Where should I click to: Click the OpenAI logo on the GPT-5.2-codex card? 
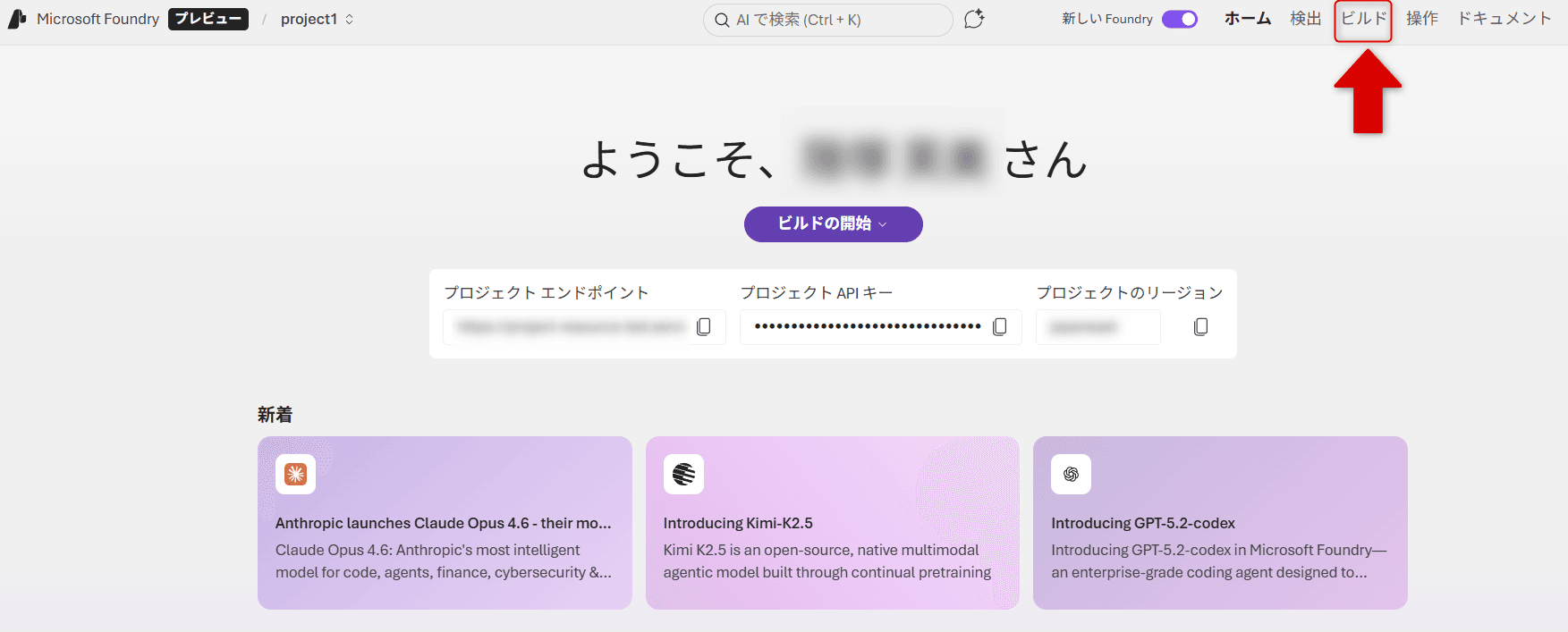pos(1072,474)
